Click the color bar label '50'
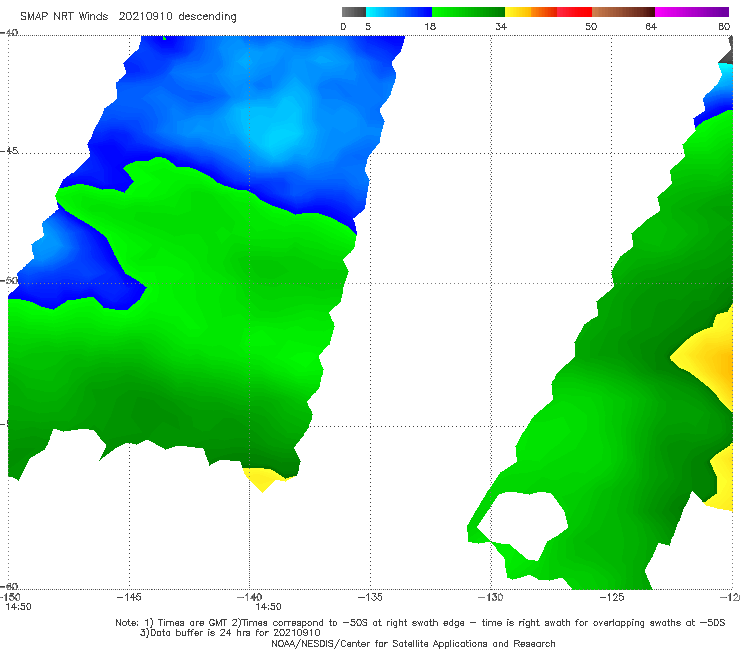 coord(591,27)
